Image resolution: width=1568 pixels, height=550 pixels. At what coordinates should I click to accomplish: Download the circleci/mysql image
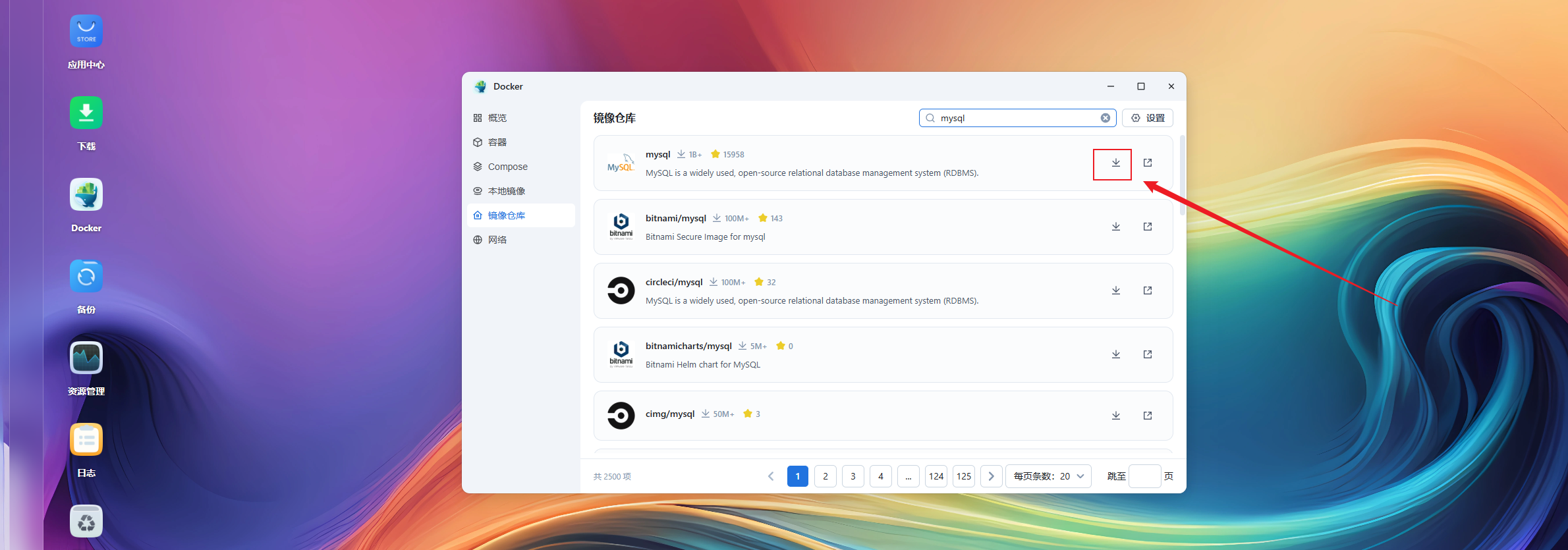click(x=1116, y=290)
